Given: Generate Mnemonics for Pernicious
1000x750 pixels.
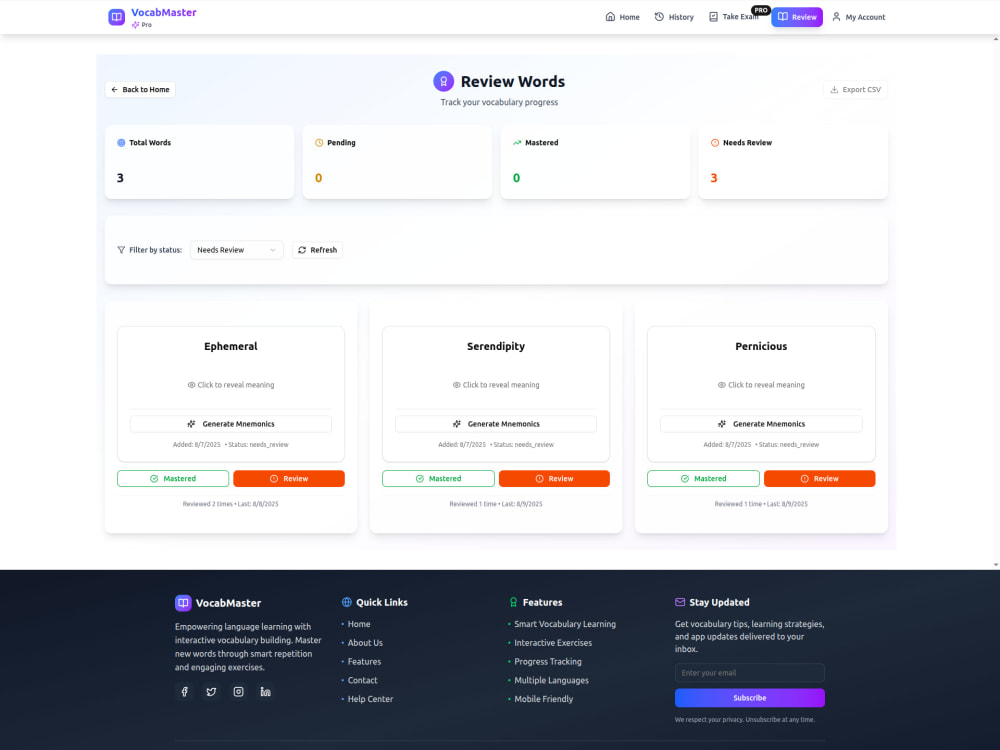Looking at the screenshot, I should coord(761,424).
